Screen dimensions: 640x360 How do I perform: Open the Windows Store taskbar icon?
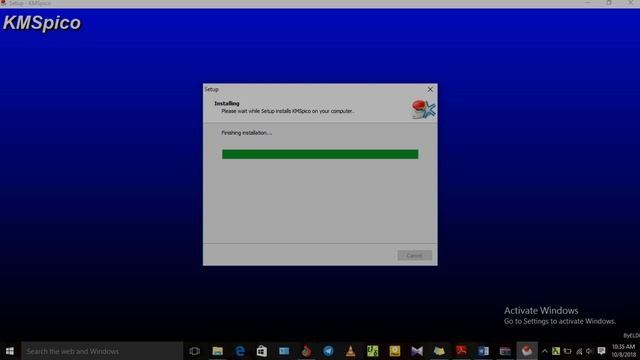tap(262, 351)
